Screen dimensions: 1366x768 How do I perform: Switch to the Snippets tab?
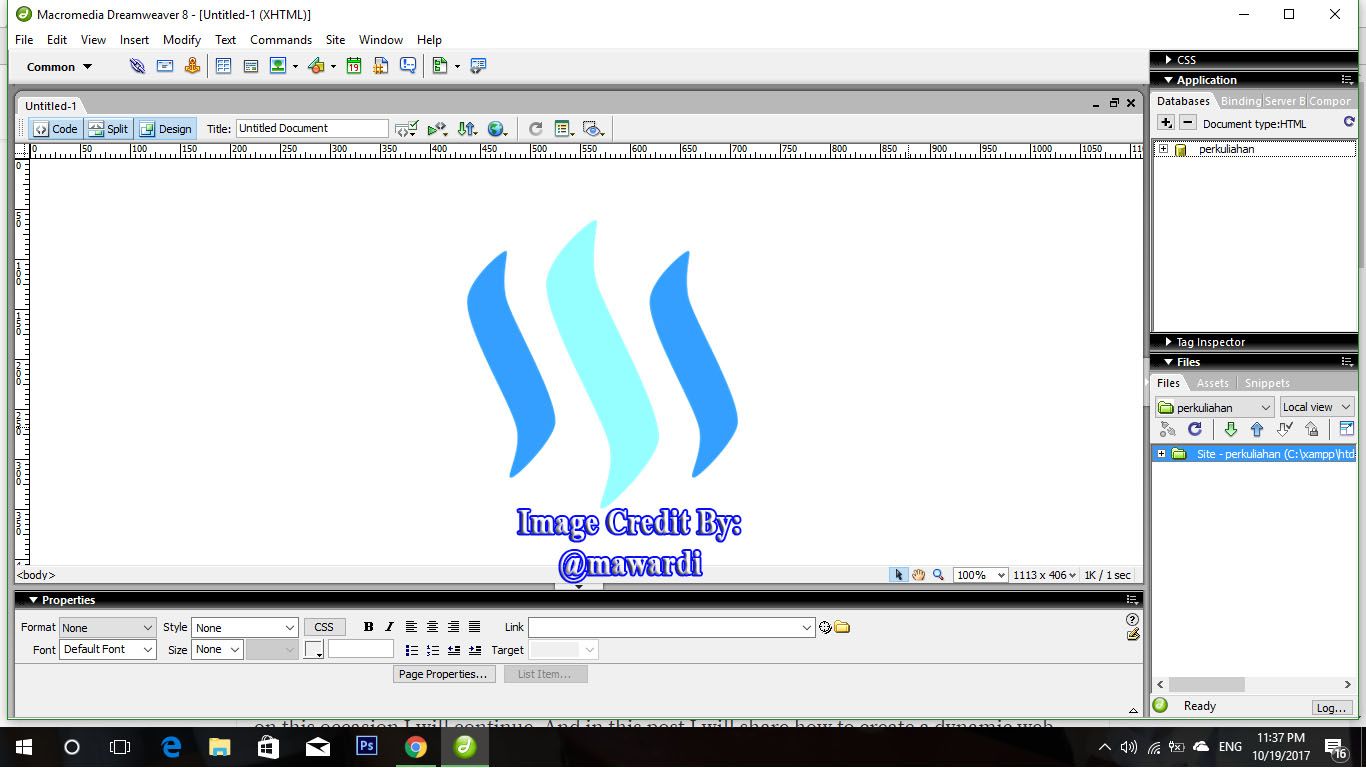pyautogui.click(x=1267, y=383)
